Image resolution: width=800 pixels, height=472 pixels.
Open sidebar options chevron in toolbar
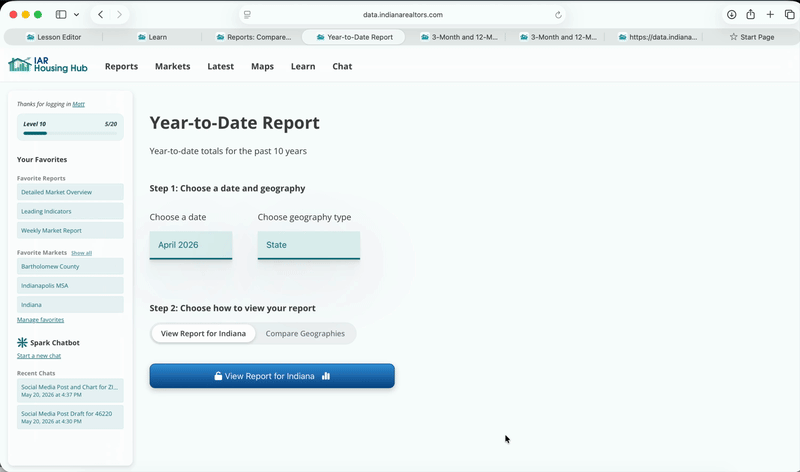point(77,15)
